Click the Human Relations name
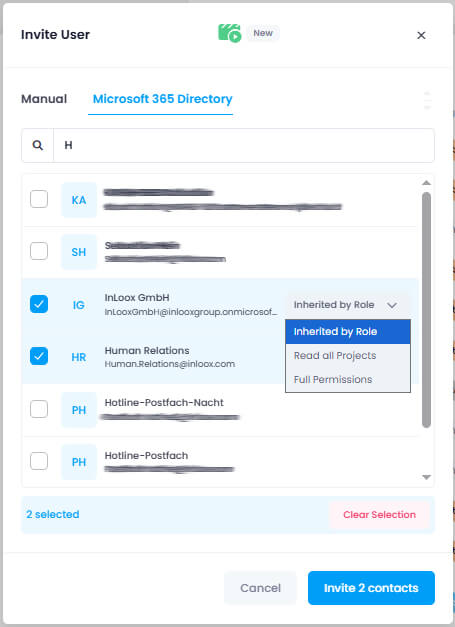 147,350
